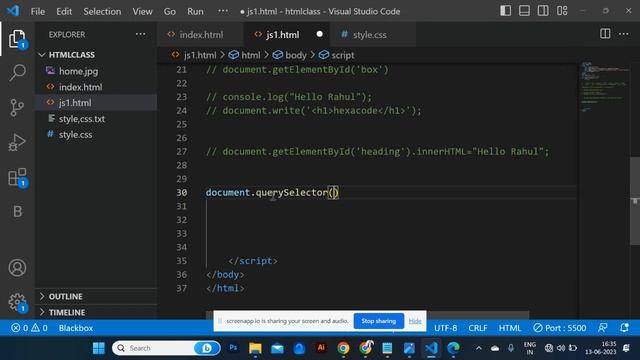Viewport: 640px width, 360px height.
Task: Click the VS Code logo icon
Action: coord(13,11)
